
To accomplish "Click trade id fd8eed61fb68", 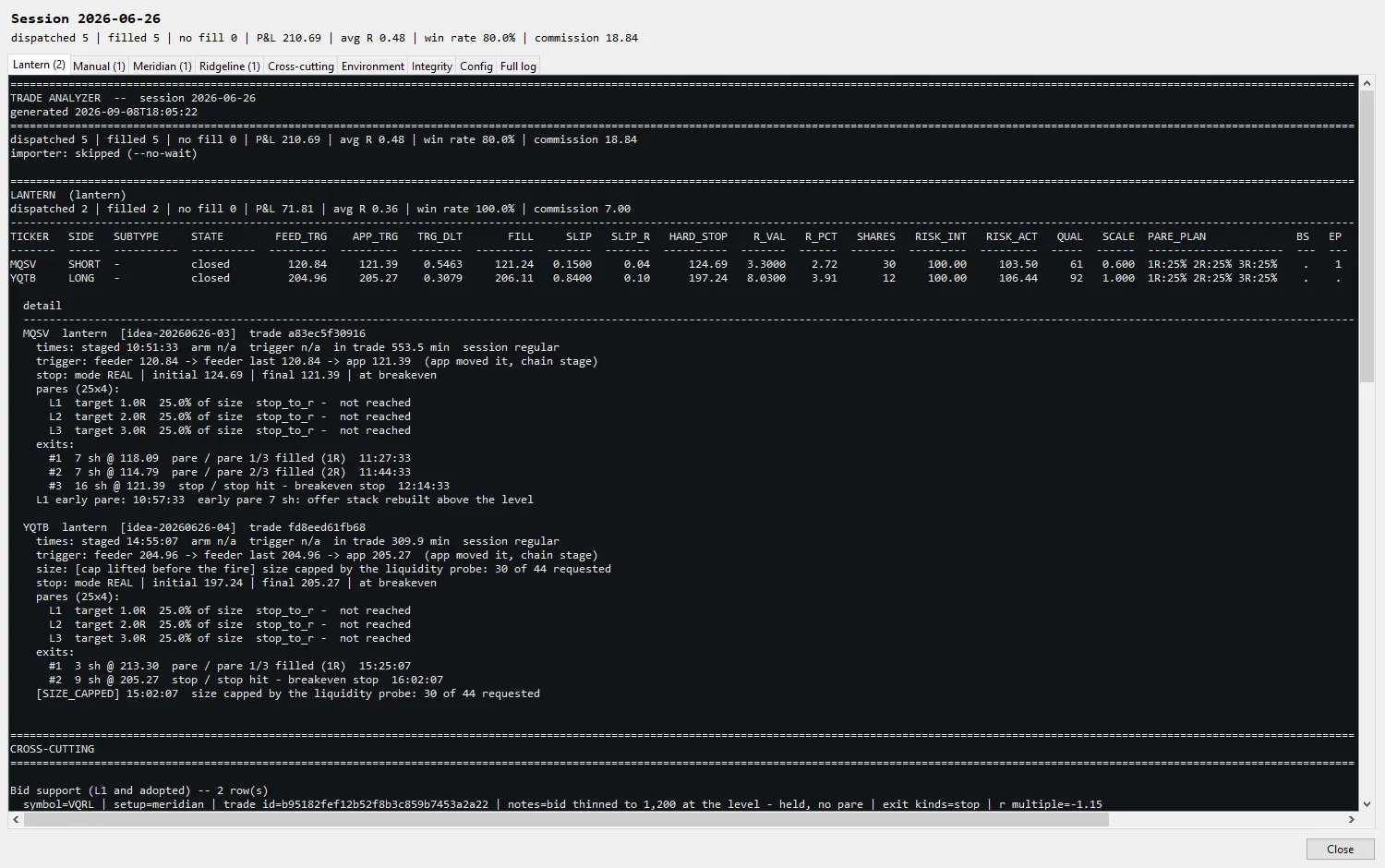I will coord(327,527).
